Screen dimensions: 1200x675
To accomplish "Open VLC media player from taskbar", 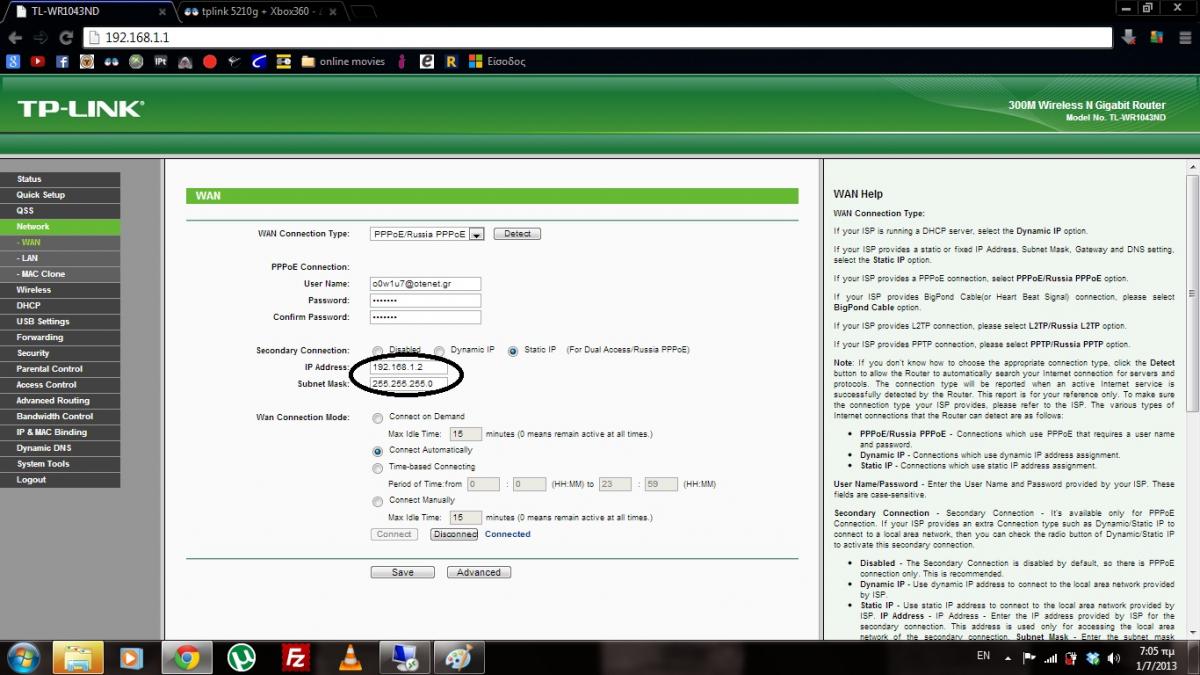I will click(350, 657).
